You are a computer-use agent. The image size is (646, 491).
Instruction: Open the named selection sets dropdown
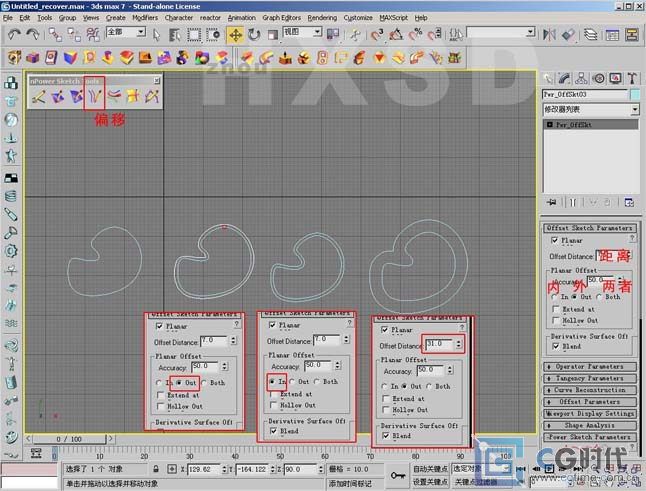pyautogui.click(x=501, y=32)
